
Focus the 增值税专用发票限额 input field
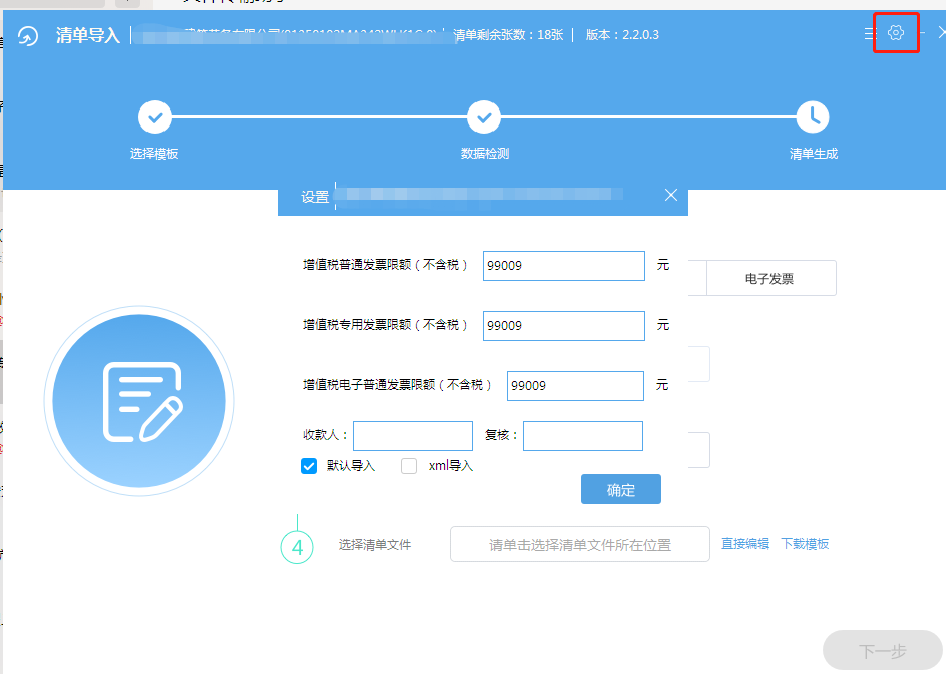563,326
